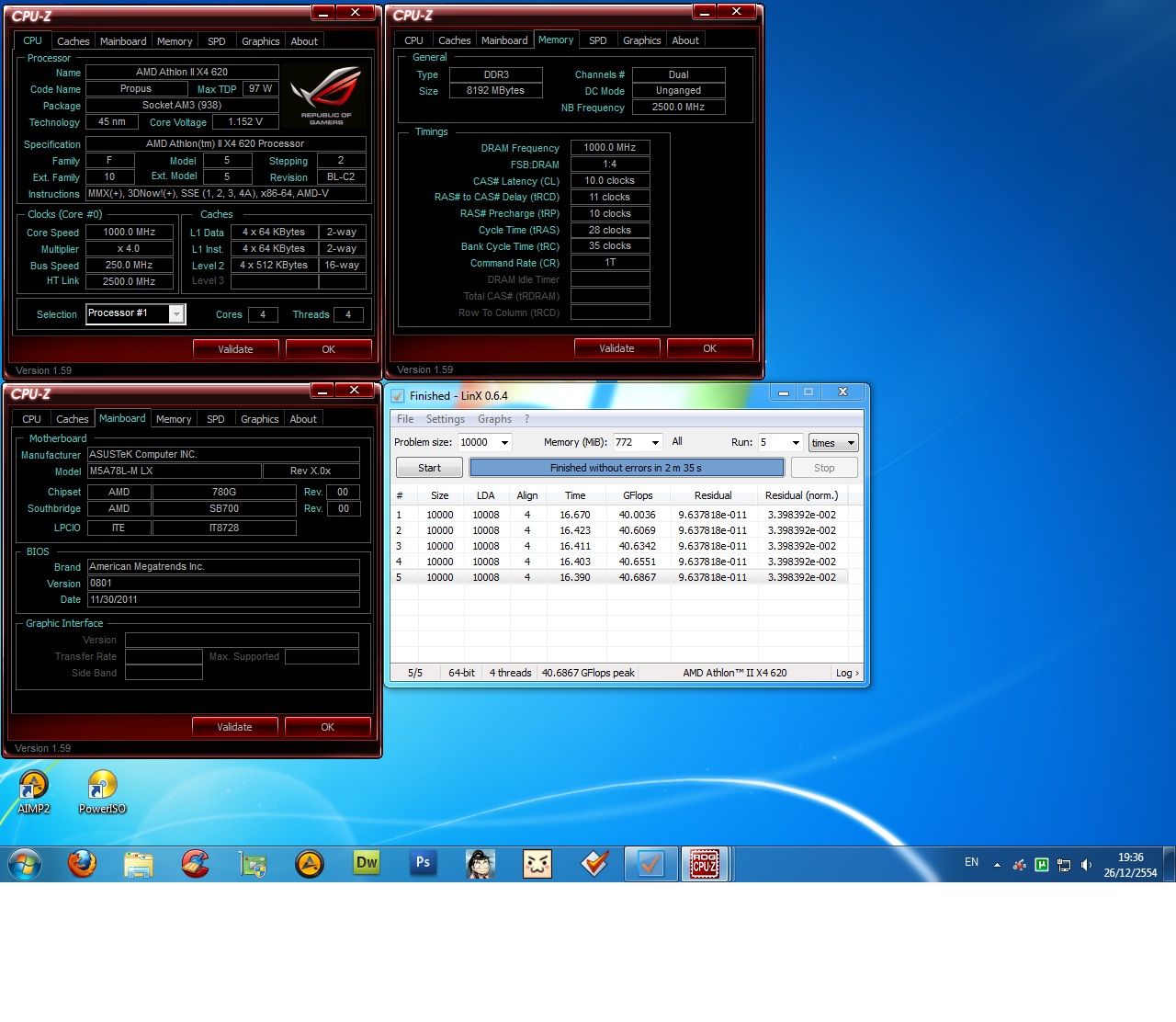The height and width of the screenshot is (1022, 1176).
Task: Click the LinX window title bar icon
Action: pyautogui.click(x=398, y=396)
